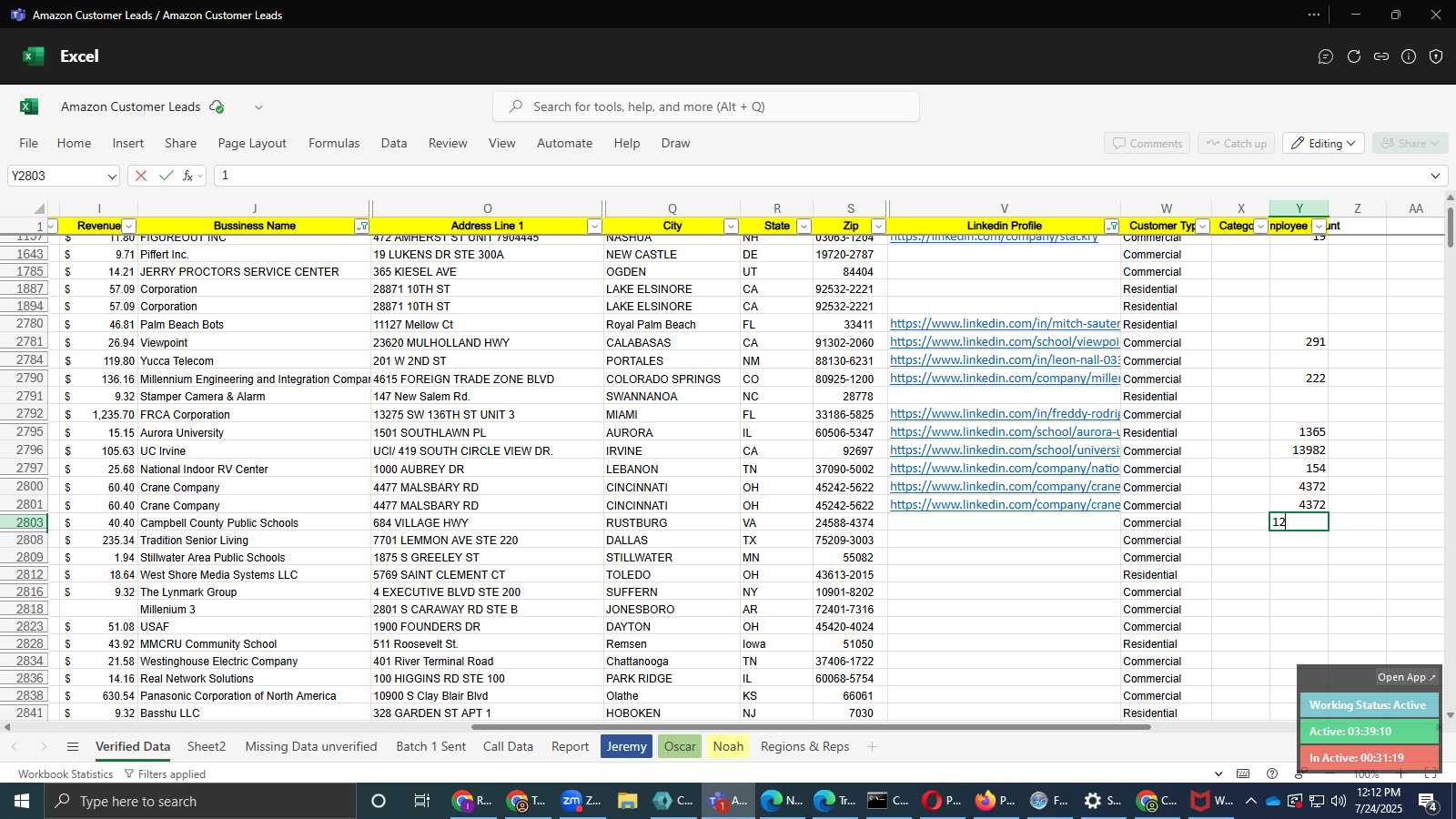This screenshot has height=819, width=1456.
Task: Open the Palm Beach Bots LinkedIn link
Action: 1005,324
